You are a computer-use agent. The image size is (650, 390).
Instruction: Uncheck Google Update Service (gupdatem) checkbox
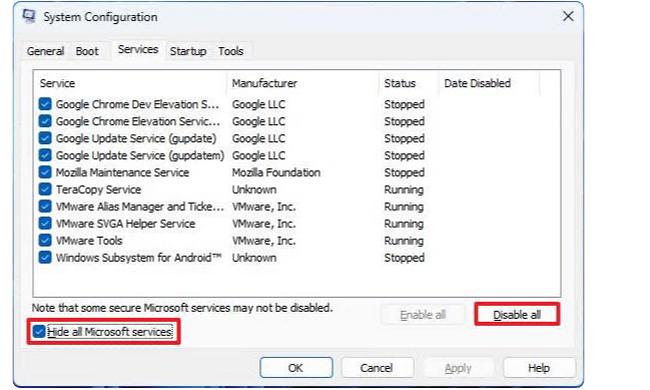point(45,155)
